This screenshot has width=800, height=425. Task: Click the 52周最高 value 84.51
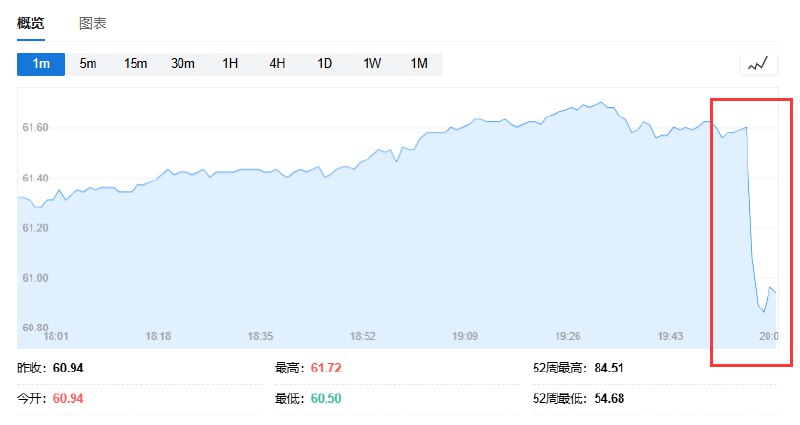609,368
